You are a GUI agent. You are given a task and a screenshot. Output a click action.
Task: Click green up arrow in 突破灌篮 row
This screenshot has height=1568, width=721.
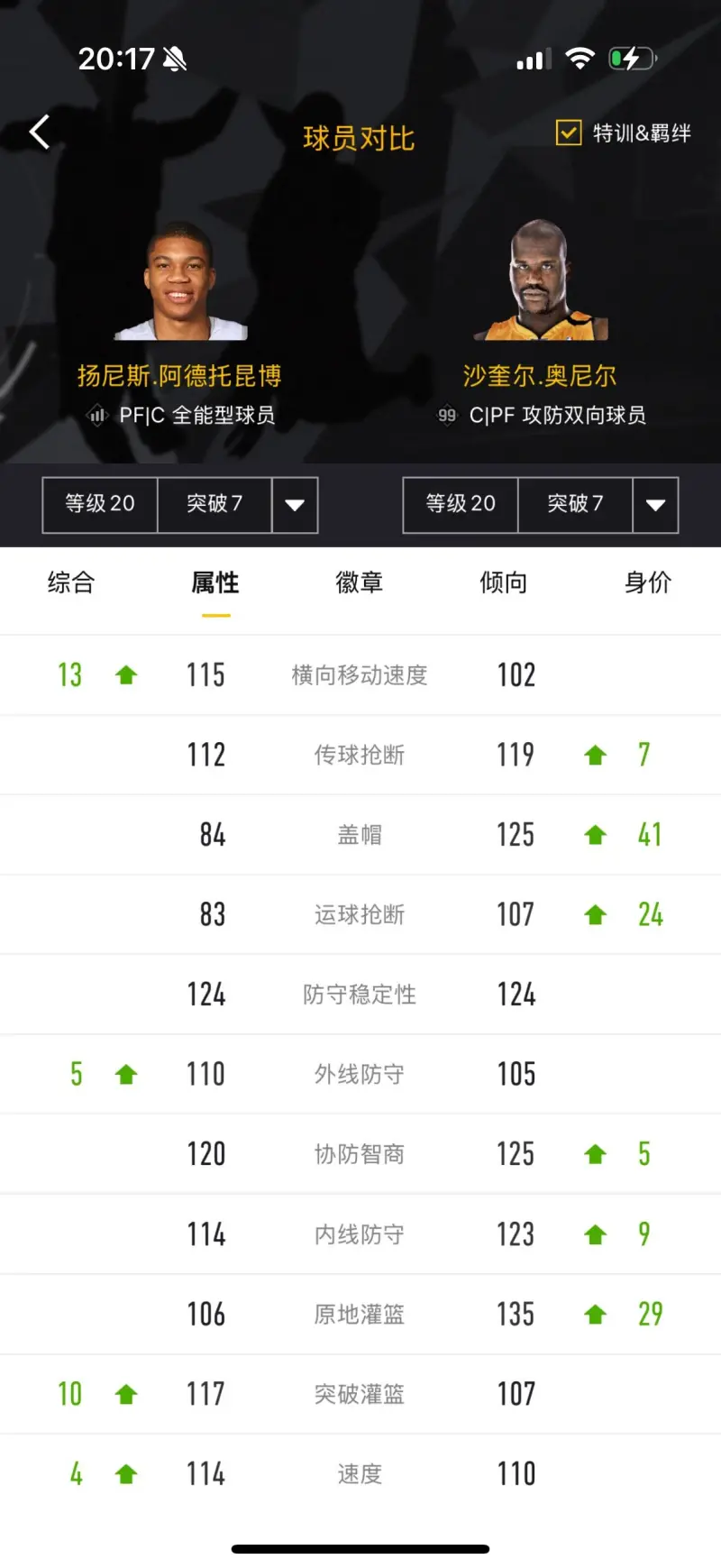tap(126, 1395)
